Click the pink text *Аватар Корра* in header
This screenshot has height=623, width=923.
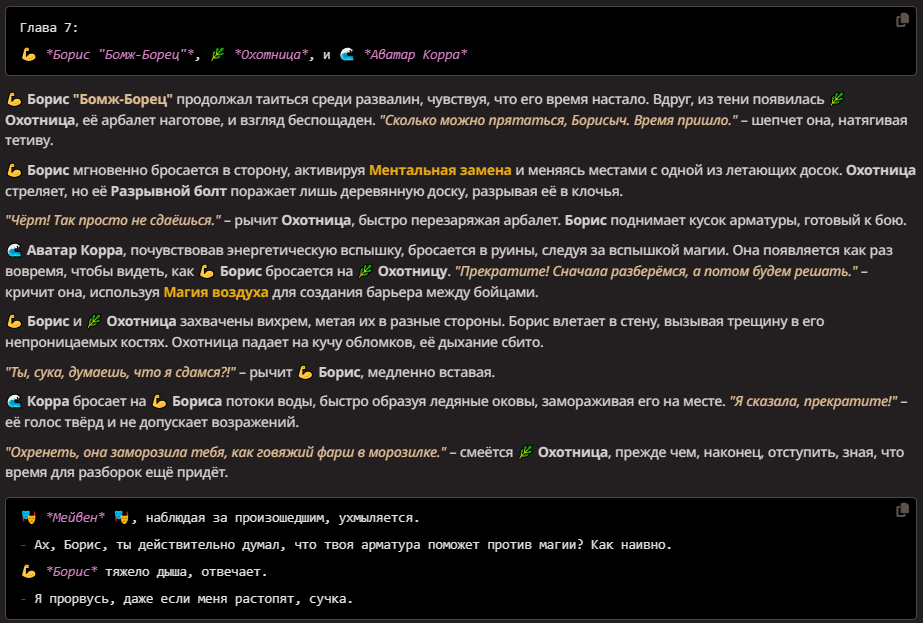(415, 55)
